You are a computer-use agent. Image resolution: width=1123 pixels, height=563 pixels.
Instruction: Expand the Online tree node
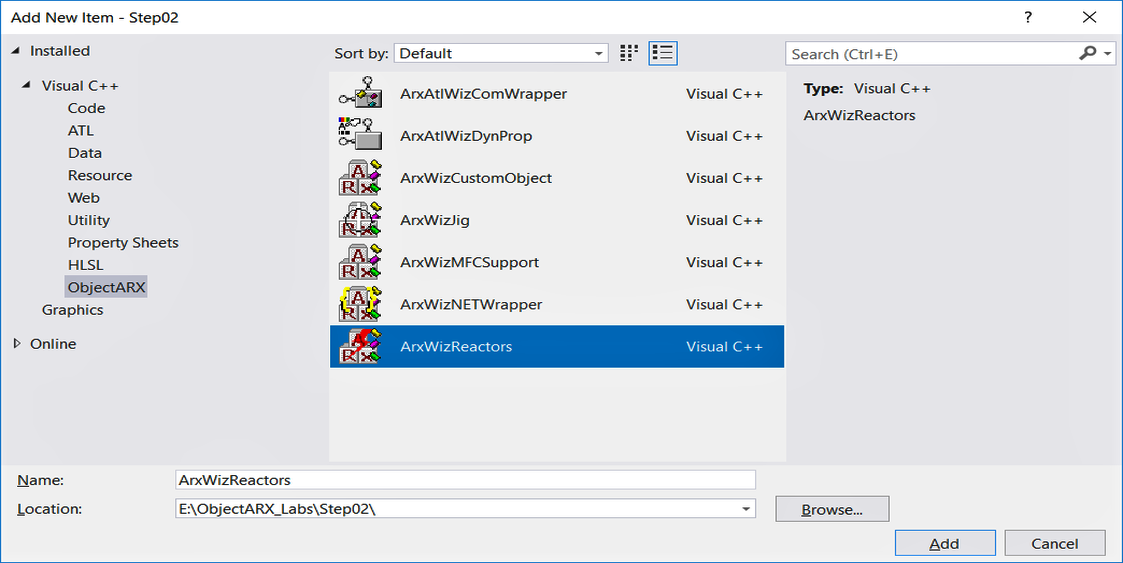click(x=17, y=344)
